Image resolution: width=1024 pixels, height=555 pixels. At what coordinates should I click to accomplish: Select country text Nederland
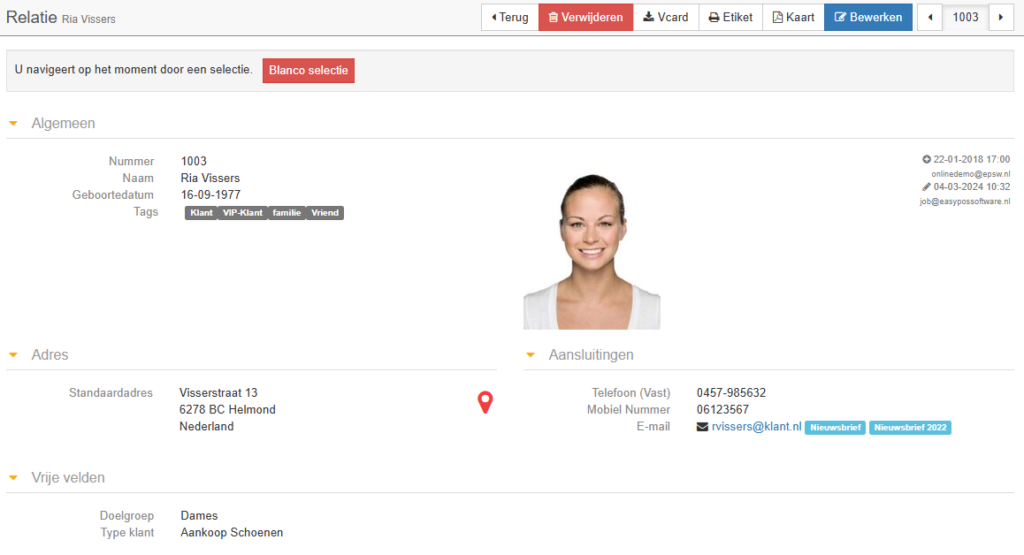pyautogui.click(x=206, y=427)
